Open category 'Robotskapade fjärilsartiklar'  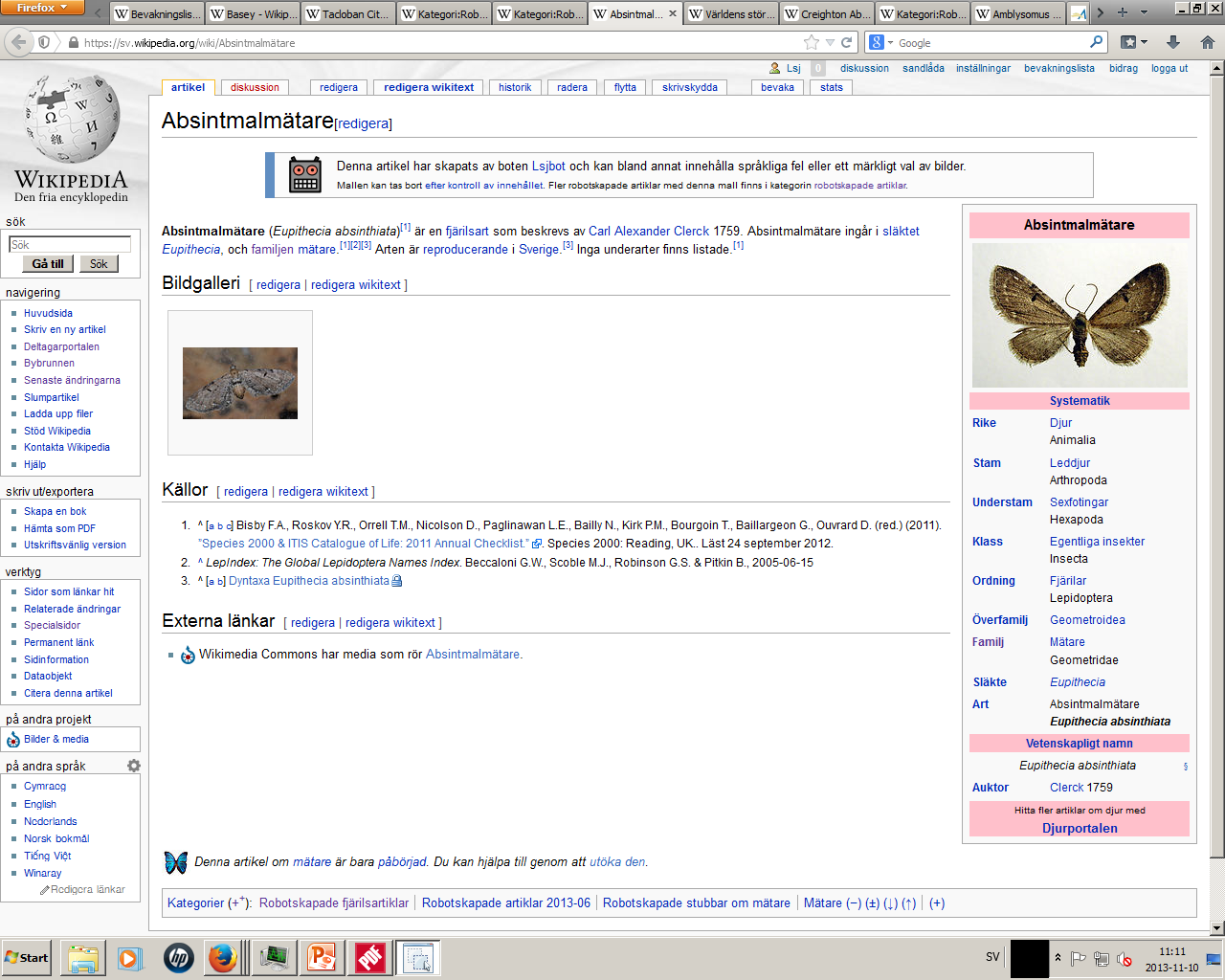coord(334,902)
